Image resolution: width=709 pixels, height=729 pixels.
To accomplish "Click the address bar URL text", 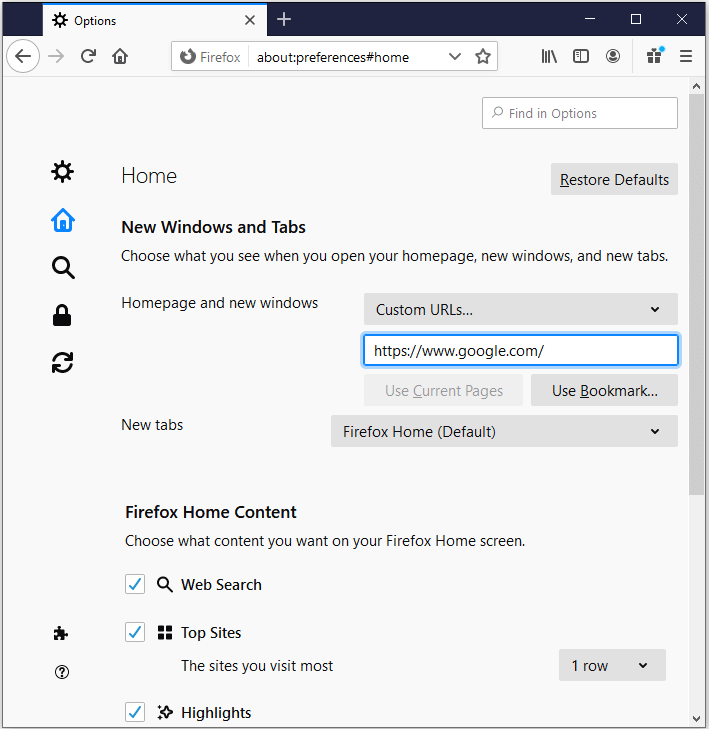I will [333, 57].
